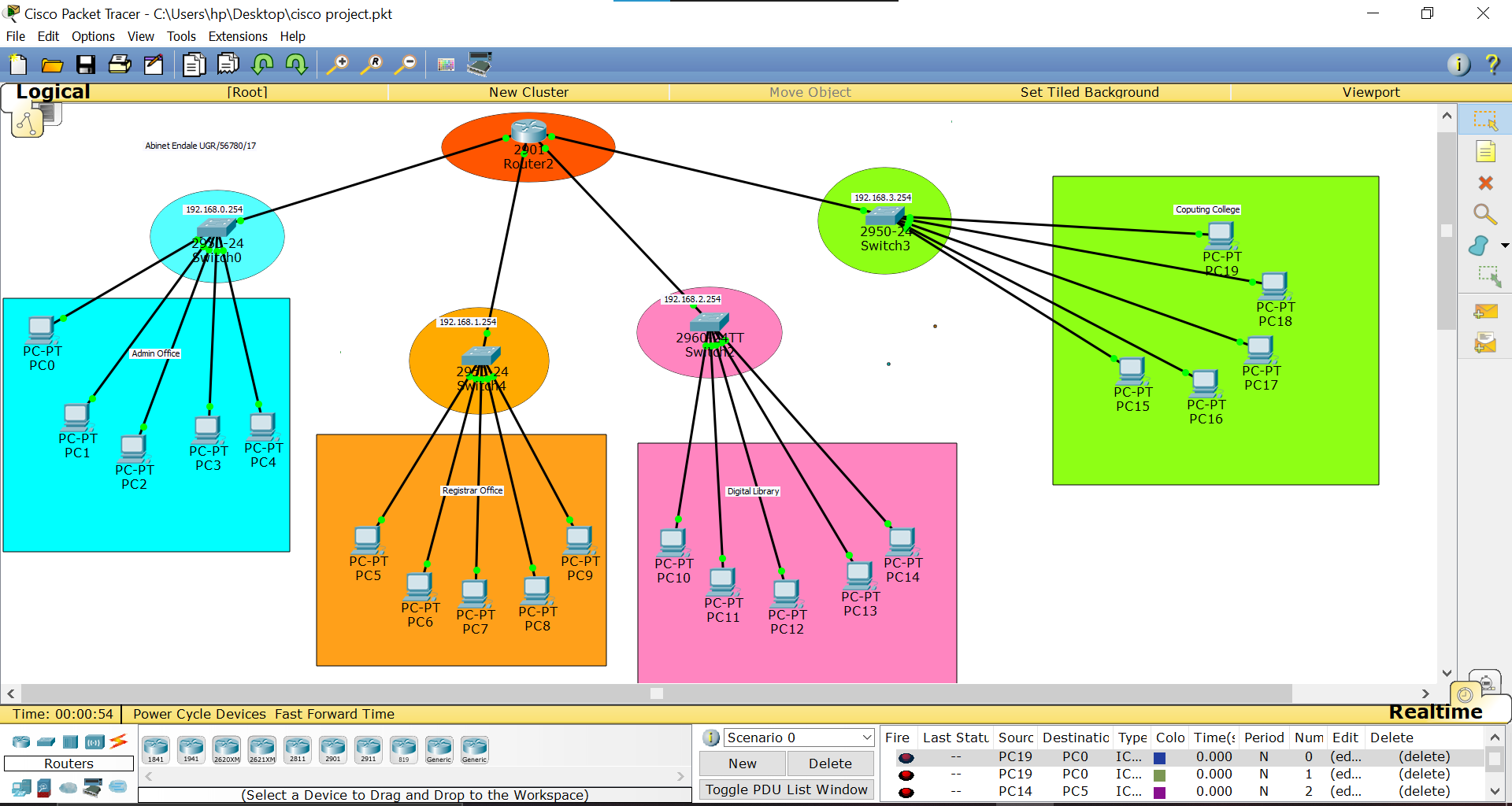
Task: Click the New scenario button
Action: (x=743, y=763)
